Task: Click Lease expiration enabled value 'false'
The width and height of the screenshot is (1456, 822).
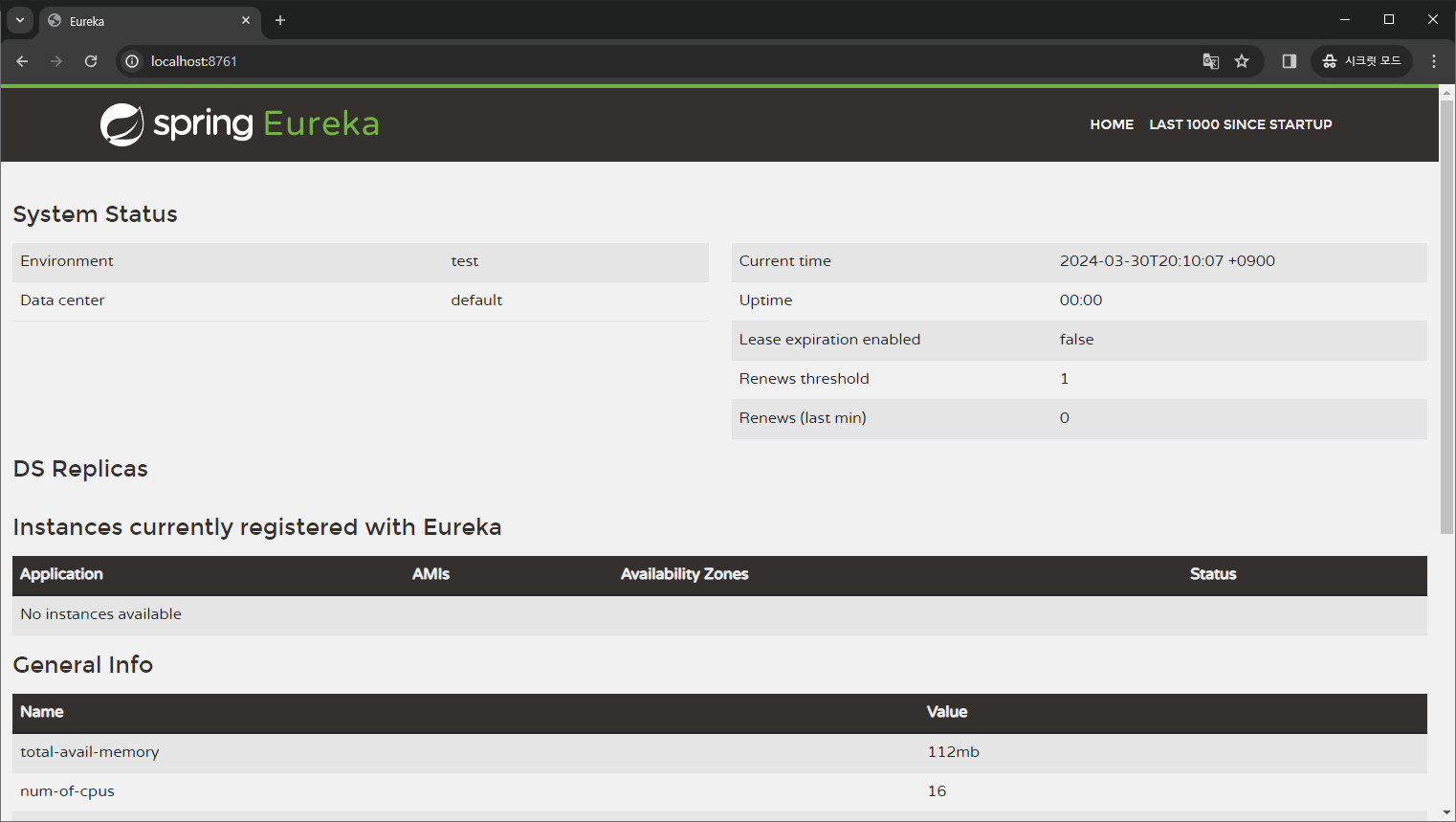Action: [x=1076, y=340]
